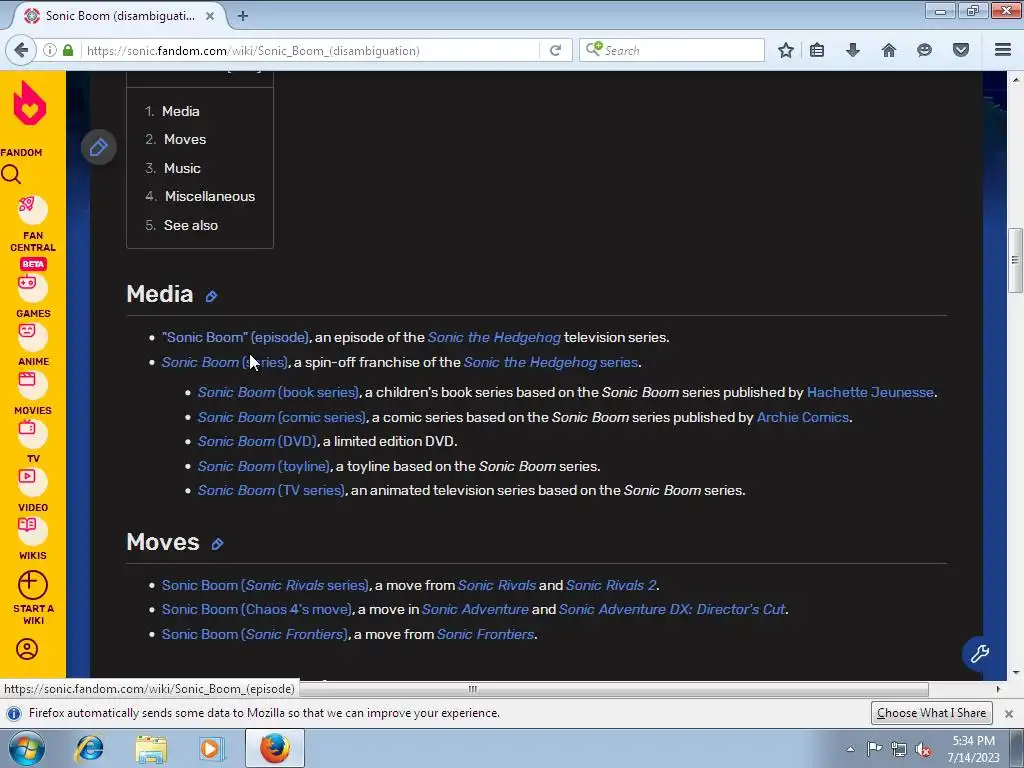
Task: Open the Movies sidebar icon
Action: tap(32, 384)
